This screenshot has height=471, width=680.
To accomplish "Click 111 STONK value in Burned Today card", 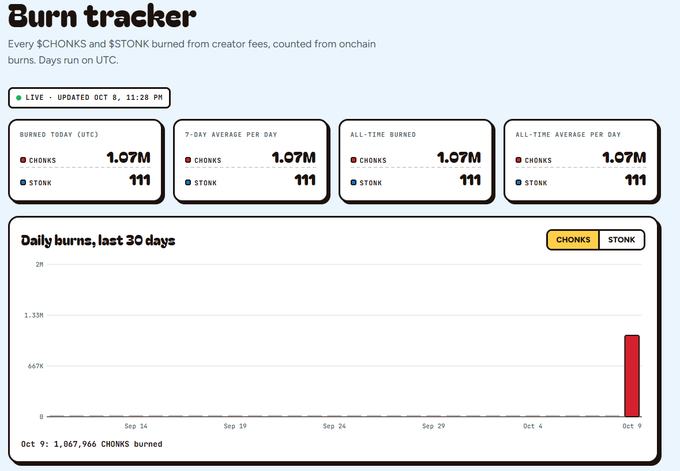I will 140,180.
